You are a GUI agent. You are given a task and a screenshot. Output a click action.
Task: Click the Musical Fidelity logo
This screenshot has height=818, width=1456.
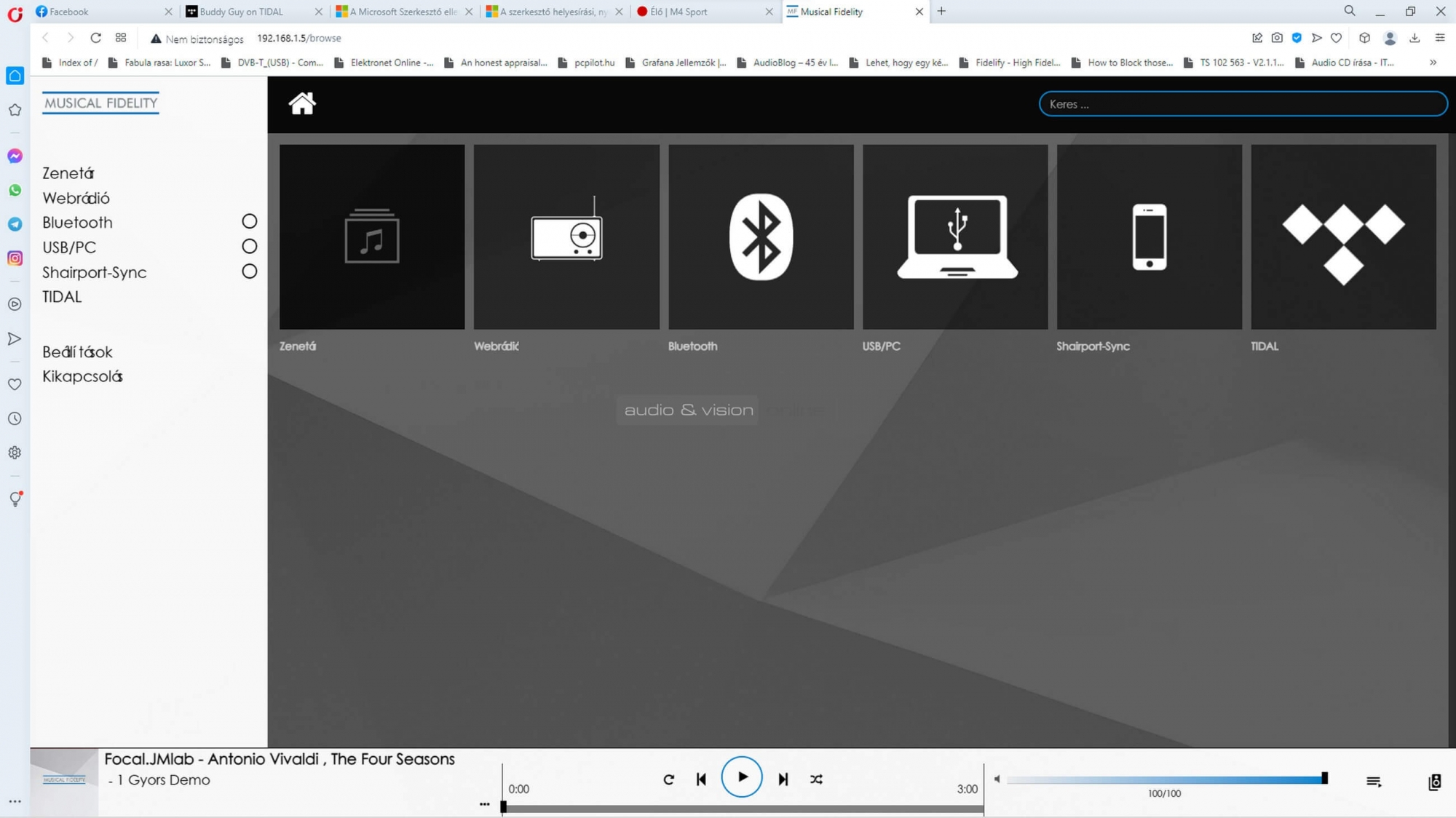[100, 103]
